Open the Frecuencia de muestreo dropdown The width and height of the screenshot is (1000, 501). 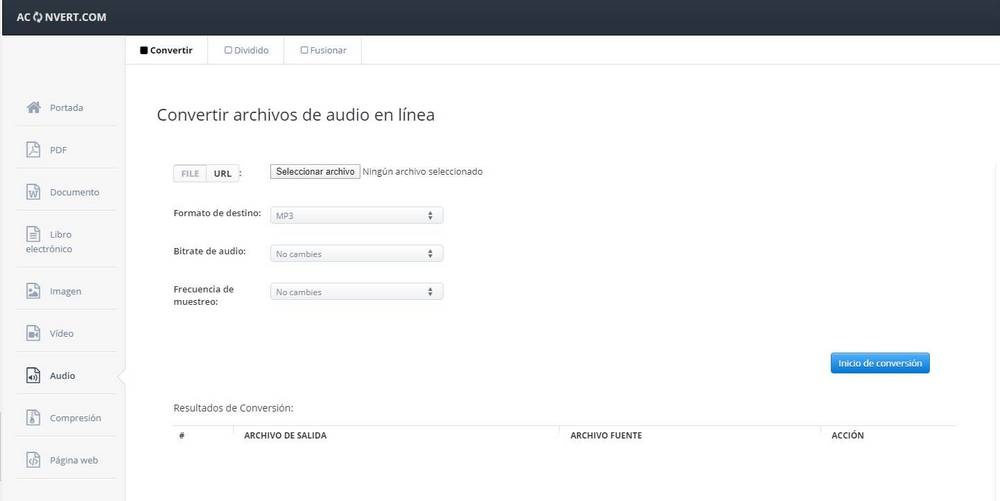[357, 292]
